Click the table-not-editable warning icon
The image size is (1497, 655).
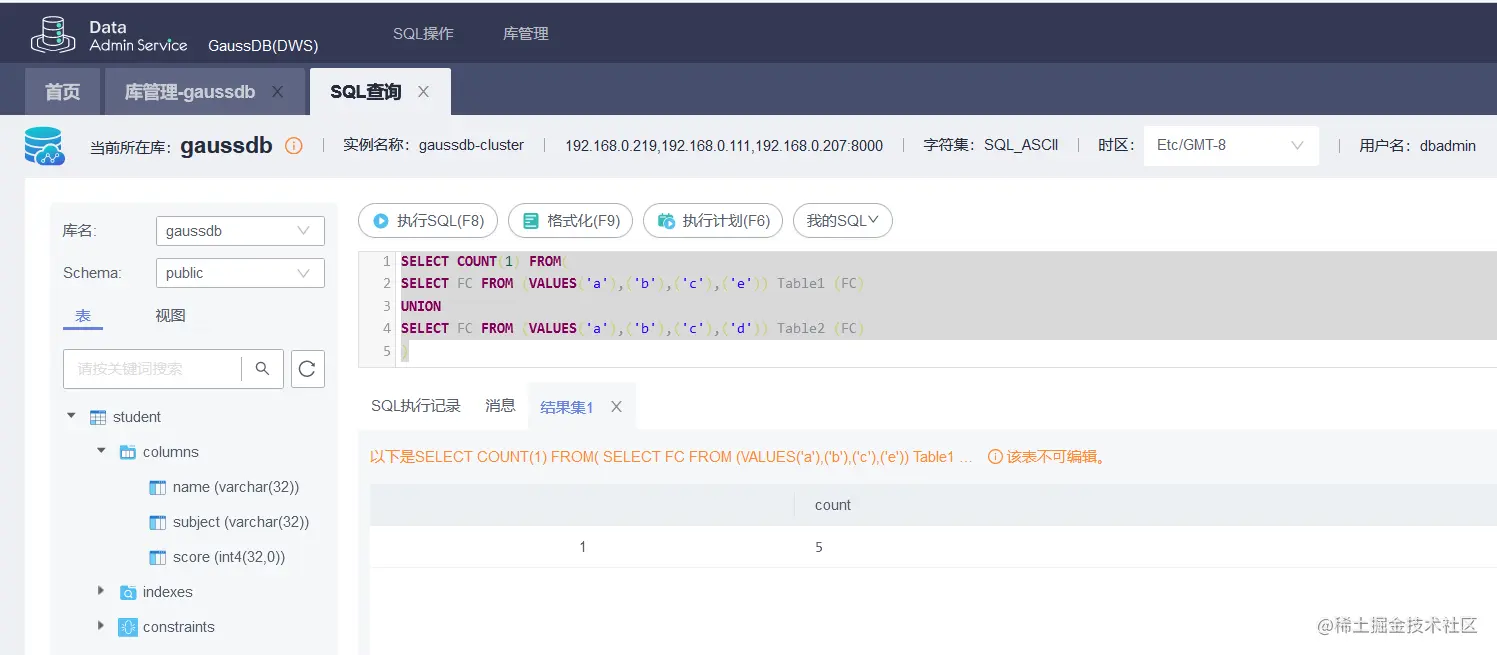[995, 457]
